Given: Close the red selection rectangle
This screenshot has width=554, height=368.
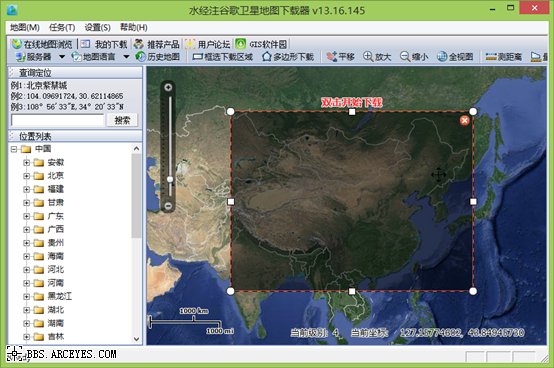Looking at the screenshot, I should tap(465, 120).
